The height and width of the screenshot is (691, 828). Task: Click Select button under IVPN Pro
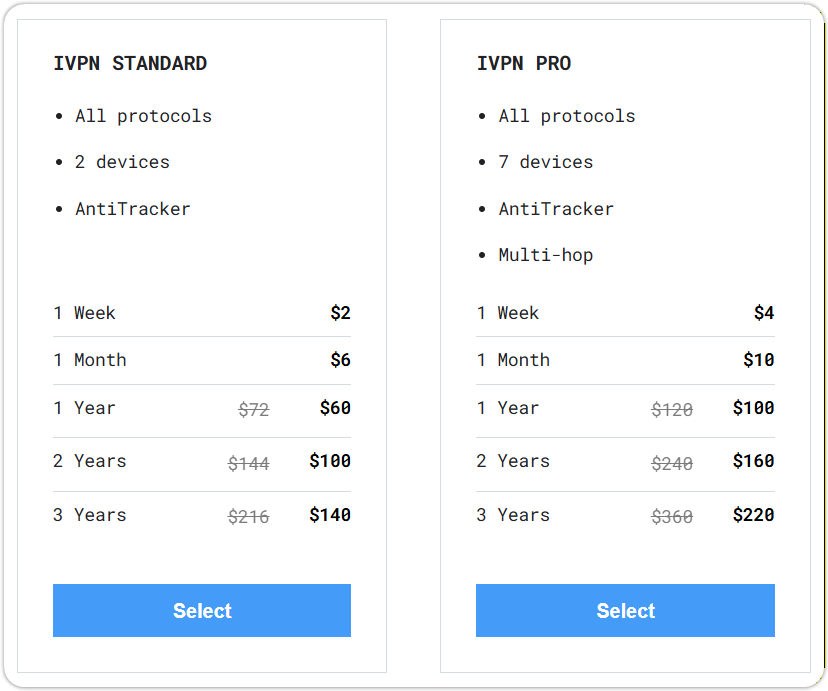coord(625,611)
